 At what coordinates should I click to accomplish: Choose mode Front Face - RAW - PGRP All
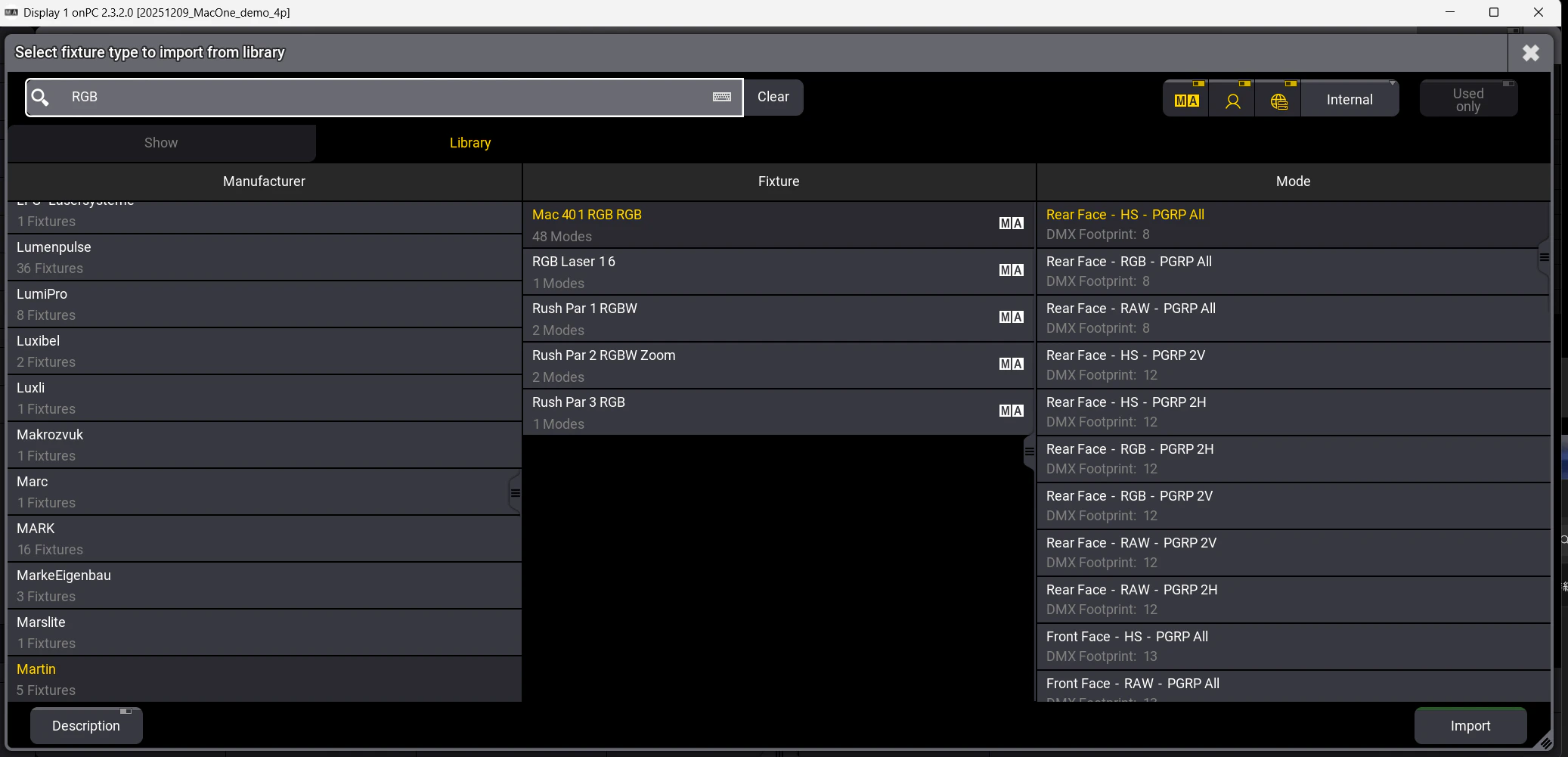click(x=1294, y=687)
